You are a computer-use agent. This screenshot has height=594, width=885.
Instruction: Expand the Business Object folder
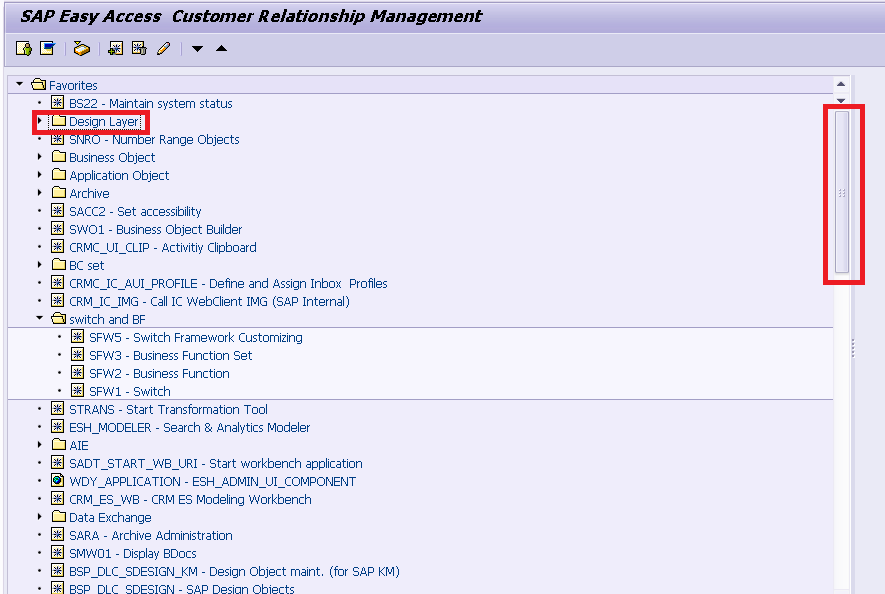click(x=40, y=157)
